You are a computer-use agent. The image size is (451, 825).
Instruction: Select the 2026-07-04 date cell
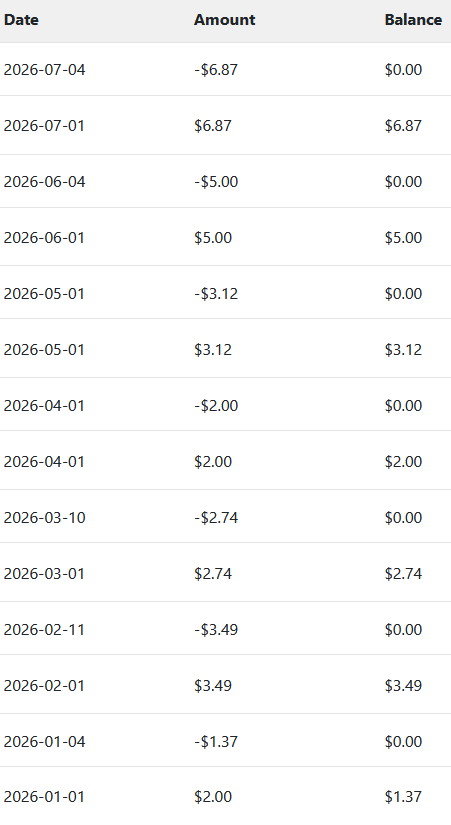[44, 69]
